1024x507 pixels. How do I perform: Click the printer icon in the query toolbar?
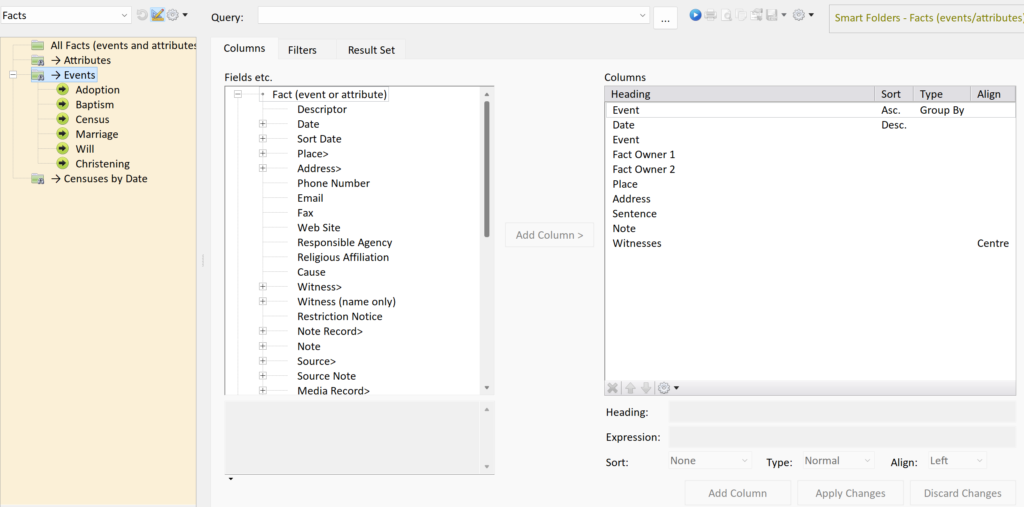click(x=711, y=14)
